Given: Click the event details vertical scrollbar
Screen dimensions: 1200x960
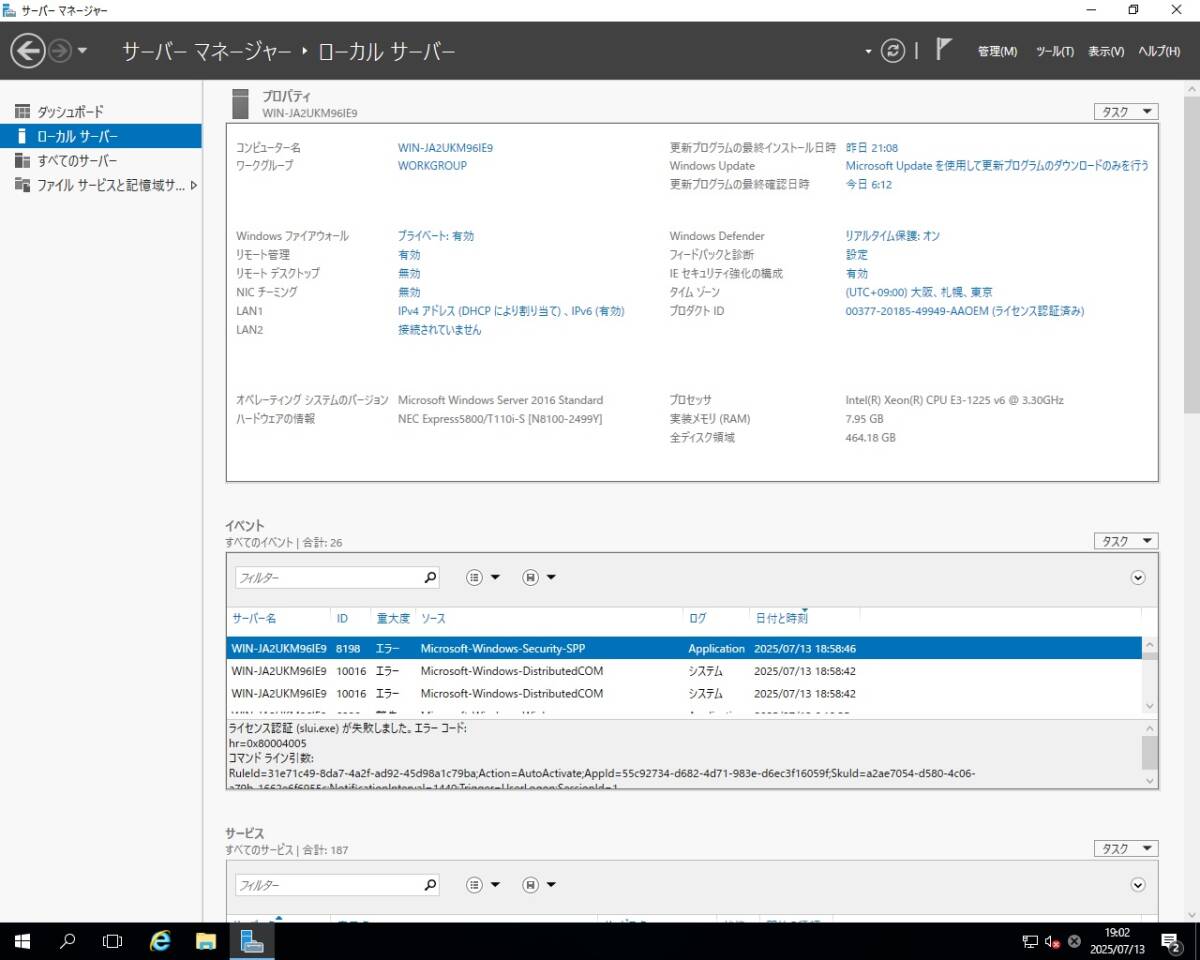Looking at the screenshot, I should click(x=1150, y=755).
